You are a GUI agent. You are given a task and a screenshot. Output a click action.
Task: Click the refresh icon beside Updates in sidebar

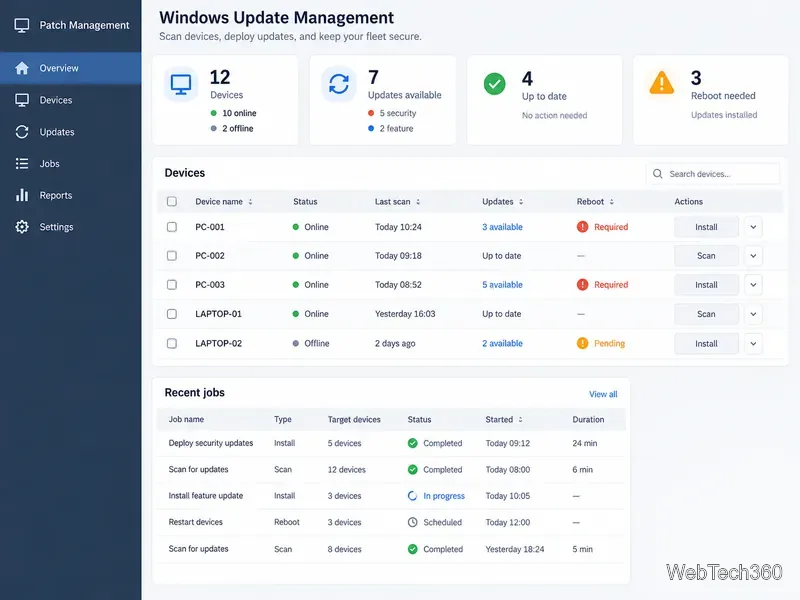(21, 132)
